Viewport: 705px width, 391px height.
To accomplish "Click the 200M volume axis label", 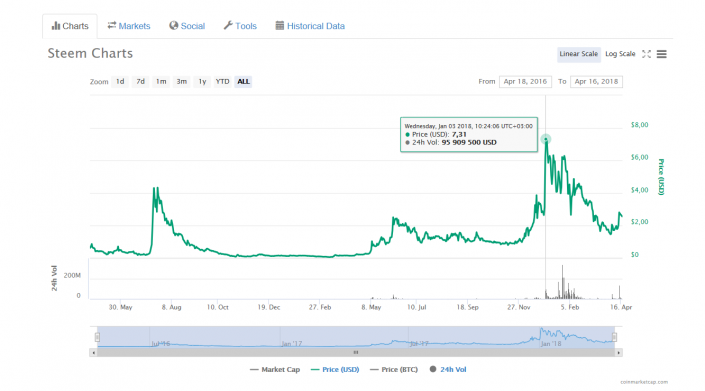I will click(72, 275).
